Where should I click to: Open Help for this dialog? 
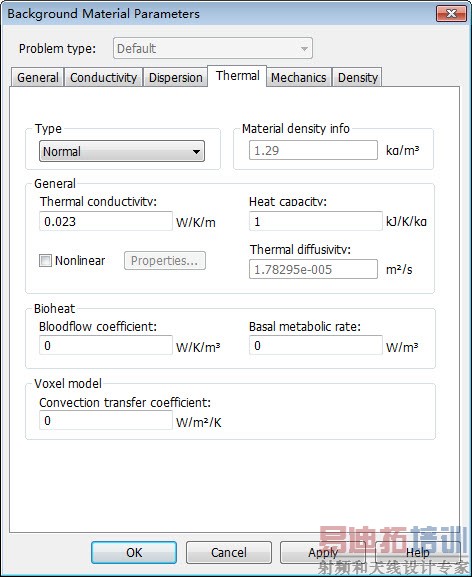(417, 552)
